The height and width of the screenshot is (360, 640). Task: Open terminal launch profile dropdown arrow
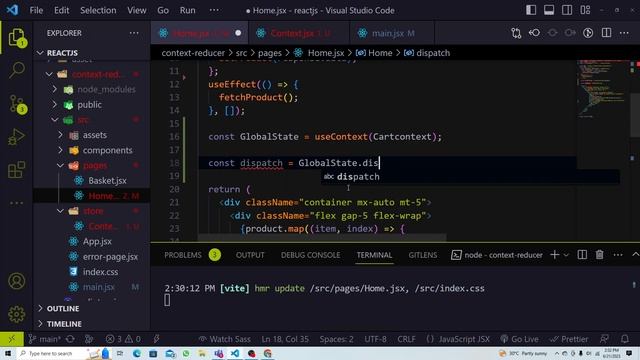point(566,255)
